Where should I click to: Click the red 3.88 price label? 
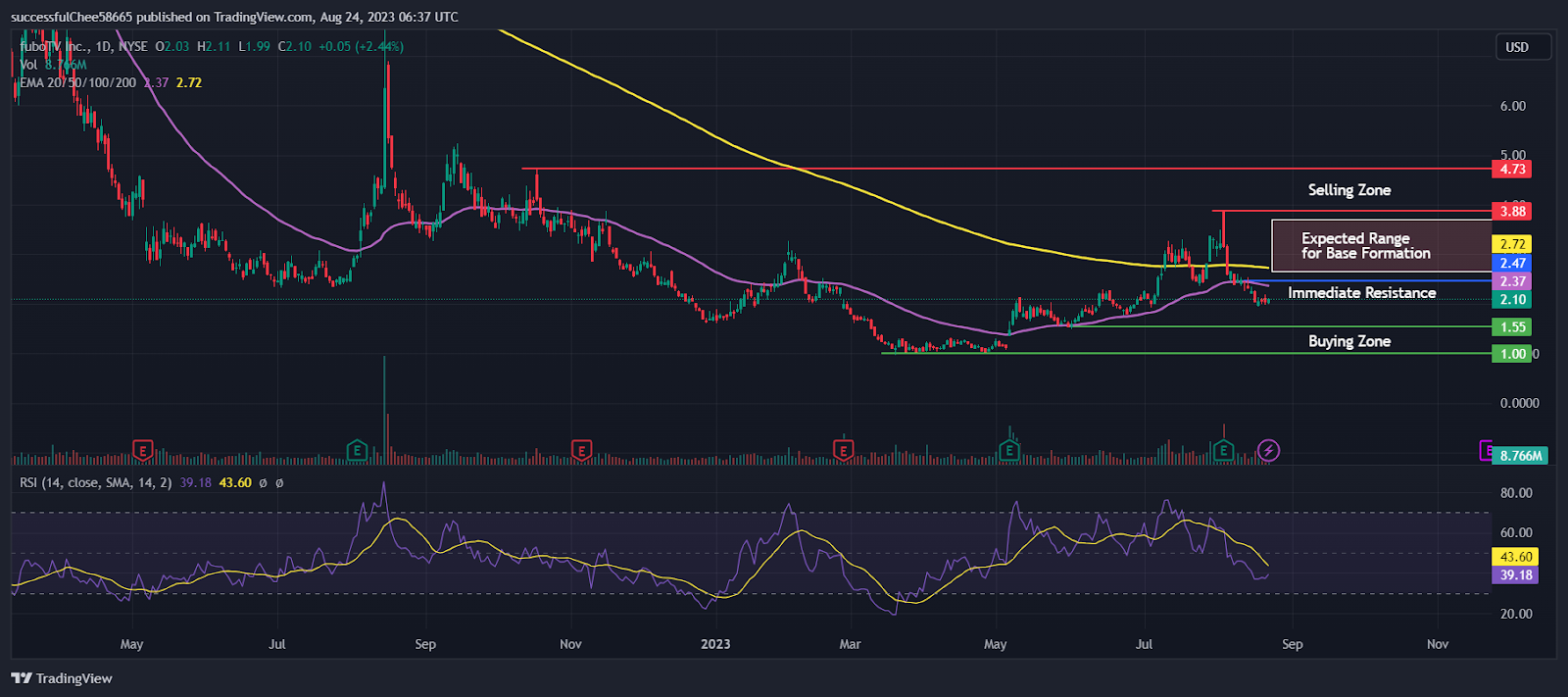(1512, 211)
